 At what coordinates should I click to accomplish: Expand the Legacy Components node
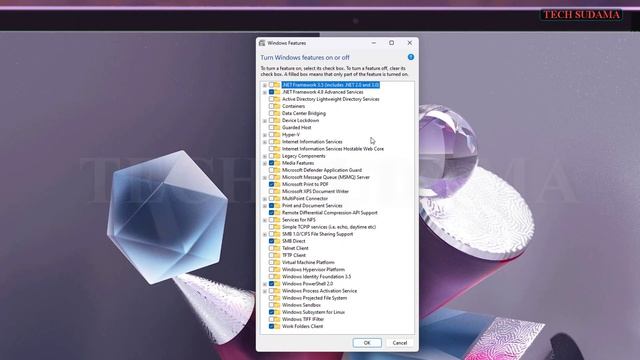click(x=264, y=156)
